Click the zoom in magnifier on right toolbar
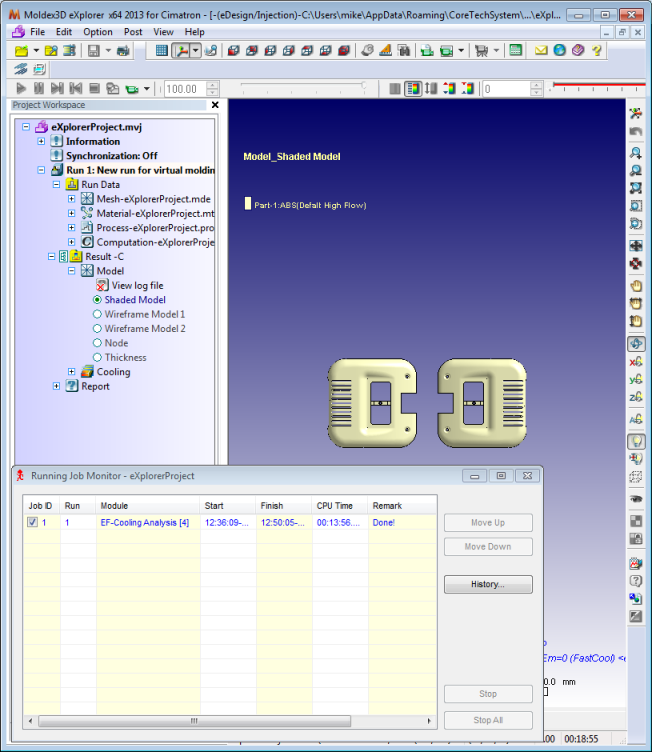652x752 pixels. tap(636, 153)
